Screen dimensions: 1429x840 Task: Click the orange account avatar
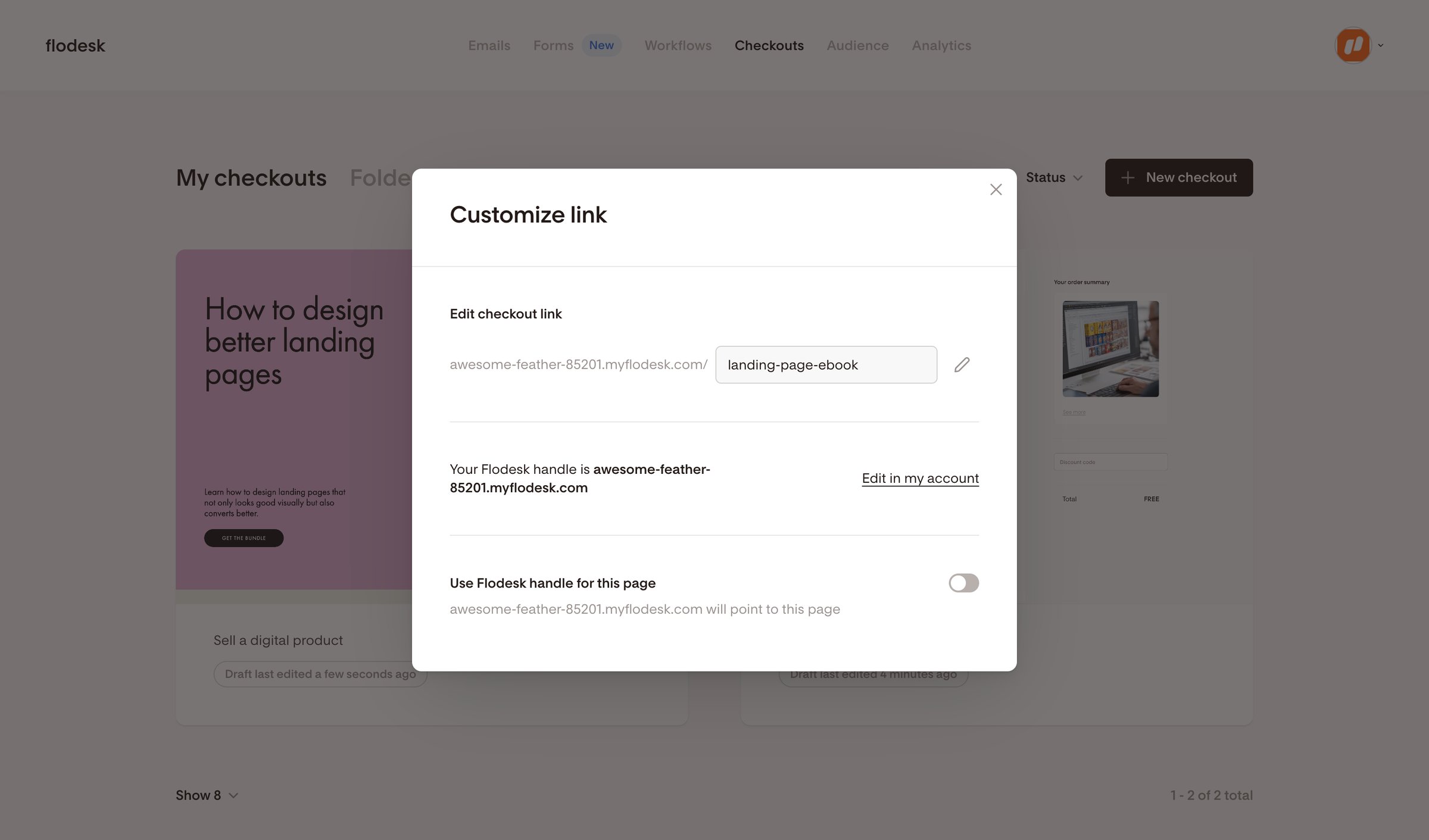1353,45
